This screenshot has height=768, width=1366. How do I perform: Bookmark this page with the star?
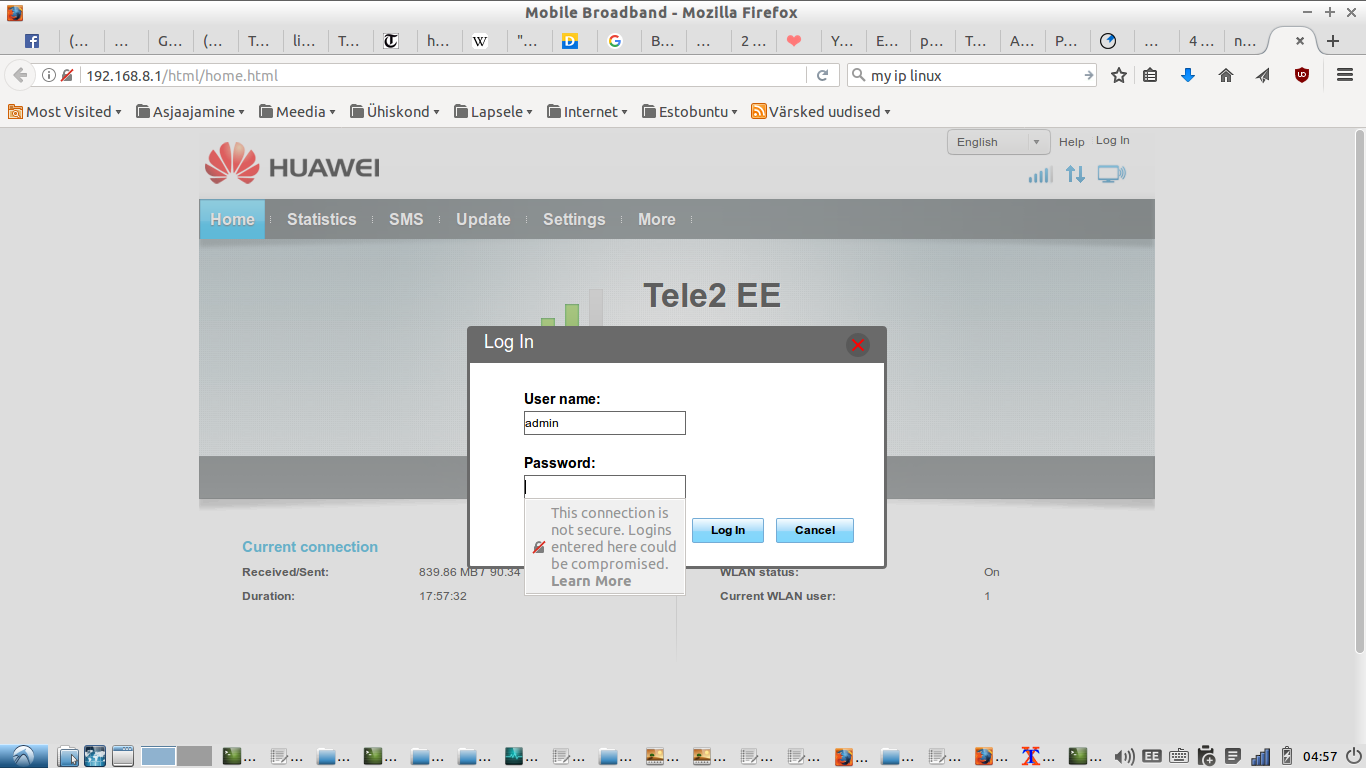click(x=1119, y=75)
